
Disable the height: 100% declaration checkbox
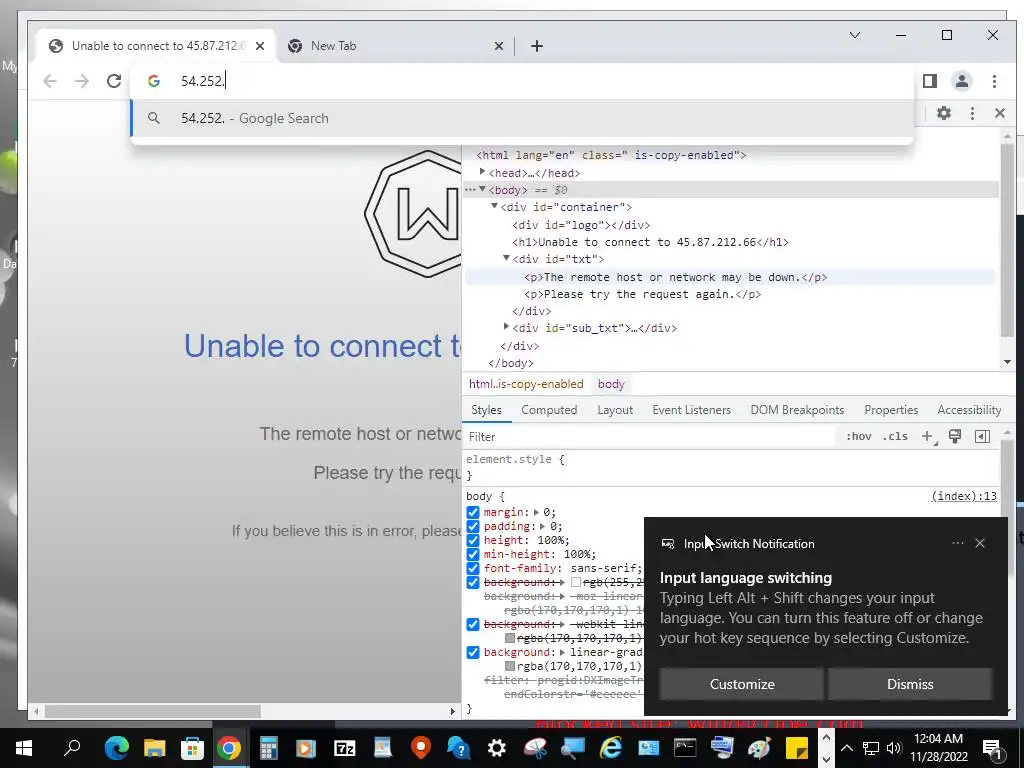click(x=473, y=540)
